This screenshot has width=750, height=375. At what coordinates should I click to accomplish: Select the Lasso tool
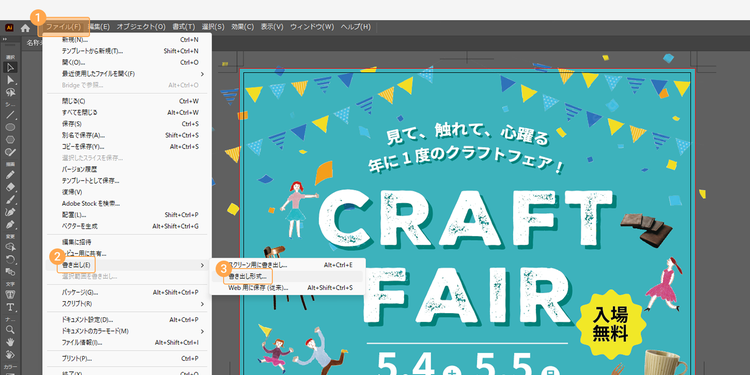[x=10, y=92]
